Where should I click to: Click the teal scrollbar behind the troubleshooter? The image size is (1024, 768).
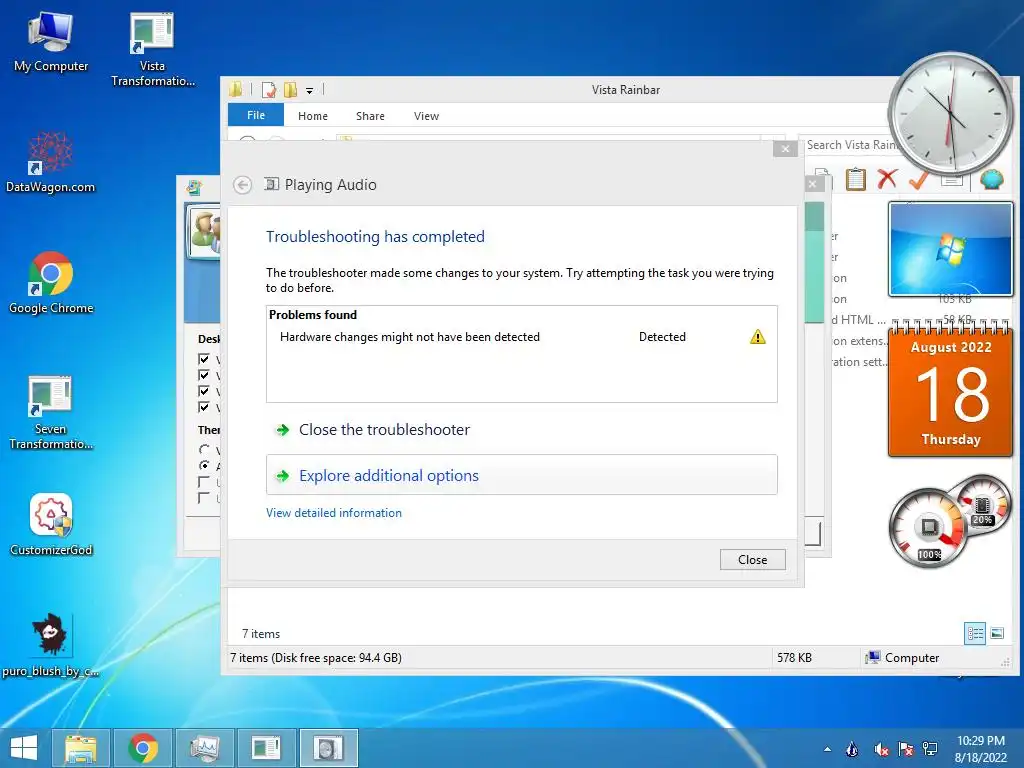click(x=814, y=263)
